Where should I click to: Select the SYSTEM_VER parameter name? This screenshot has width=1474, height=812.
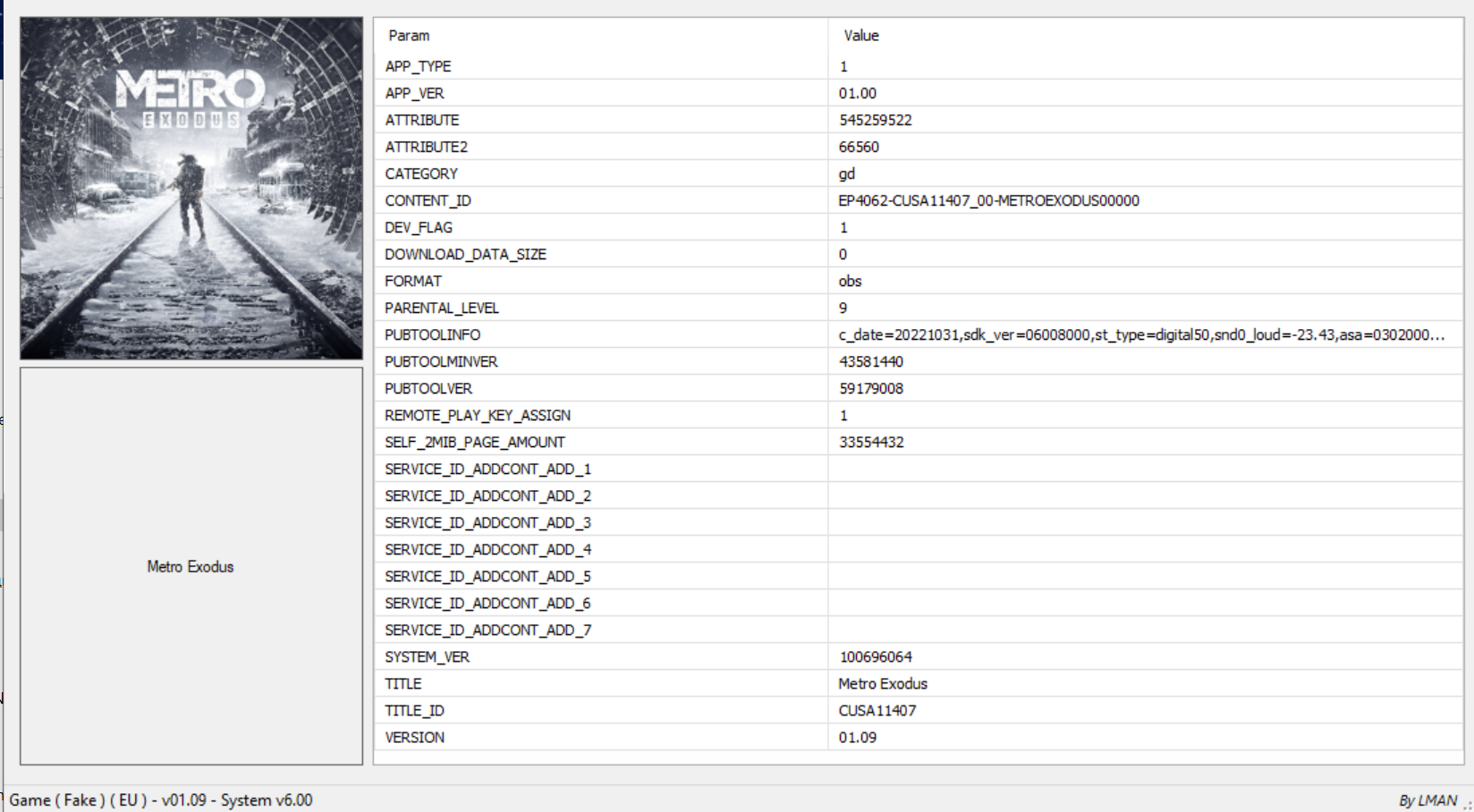pos(428,656)
